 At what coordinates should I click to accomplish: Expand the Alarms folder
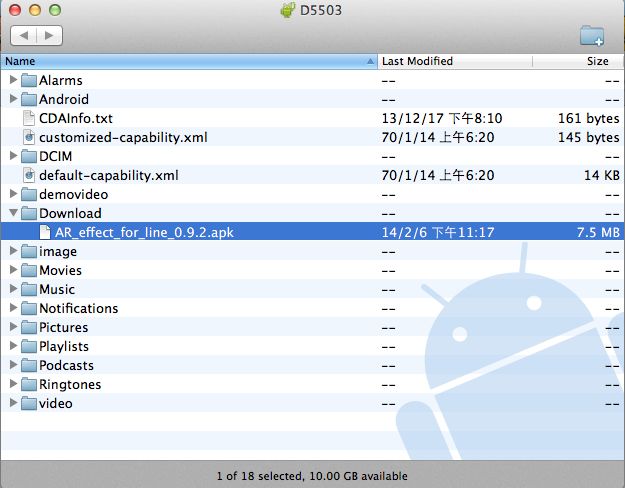[x=13, y=80]
